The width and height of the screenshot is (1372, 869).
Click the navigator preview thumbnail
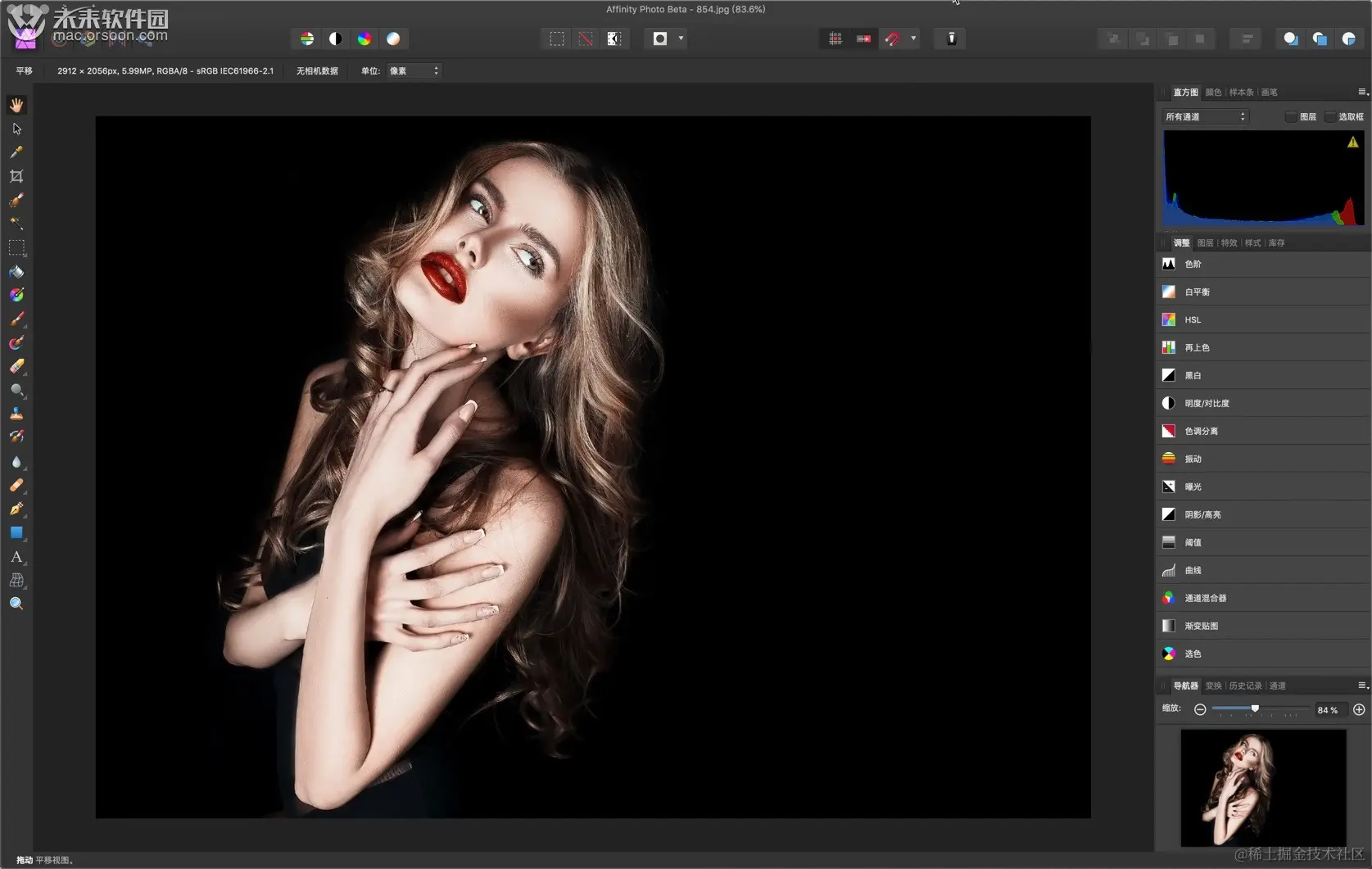[1263, 787]
